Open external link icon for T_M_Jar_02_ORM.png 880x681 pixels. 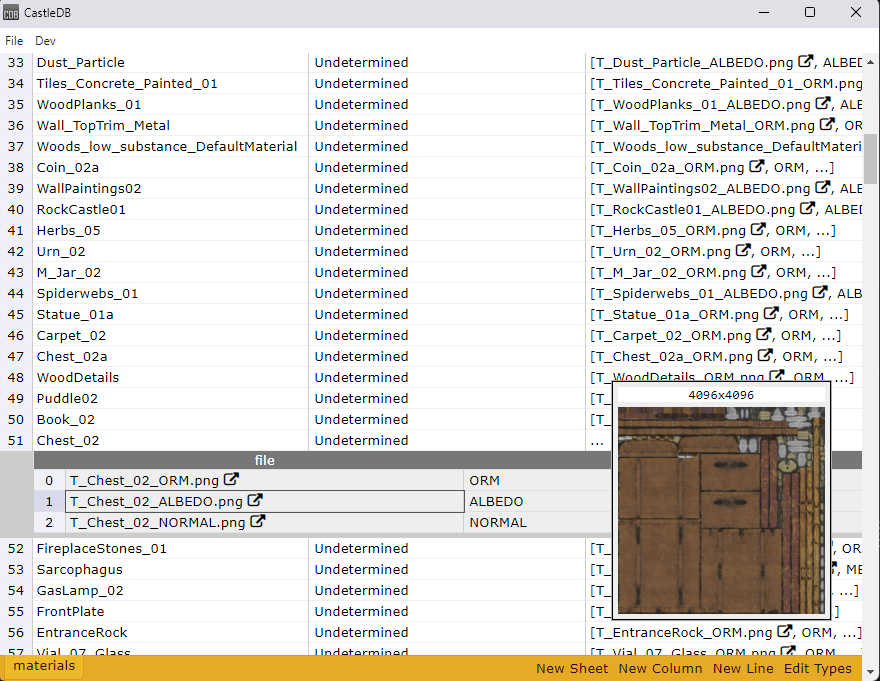759,271
